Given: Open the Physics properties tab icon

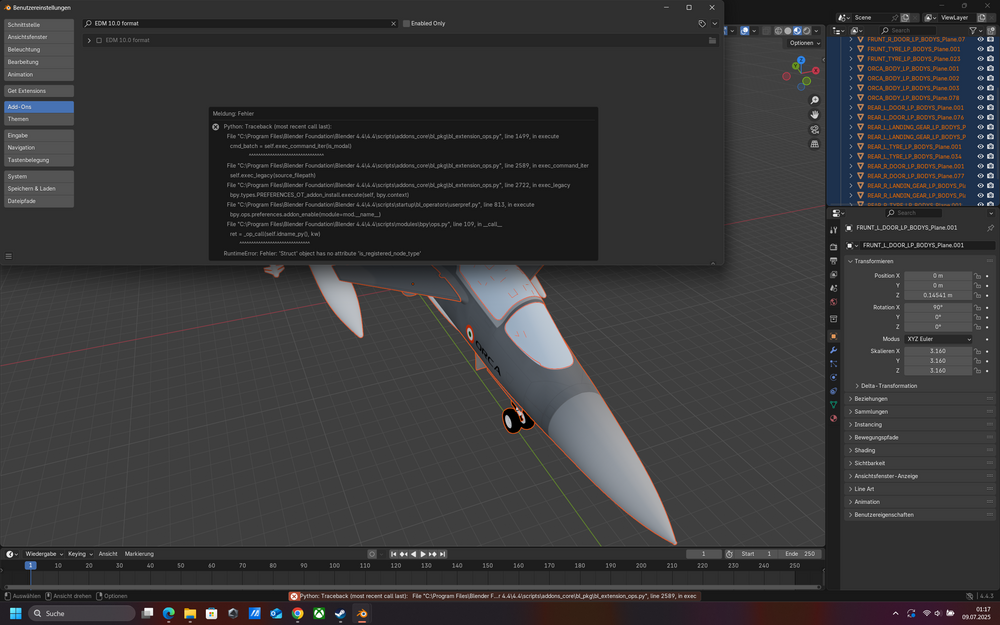Looking at the screenshot, I should (x=834, y=377).
